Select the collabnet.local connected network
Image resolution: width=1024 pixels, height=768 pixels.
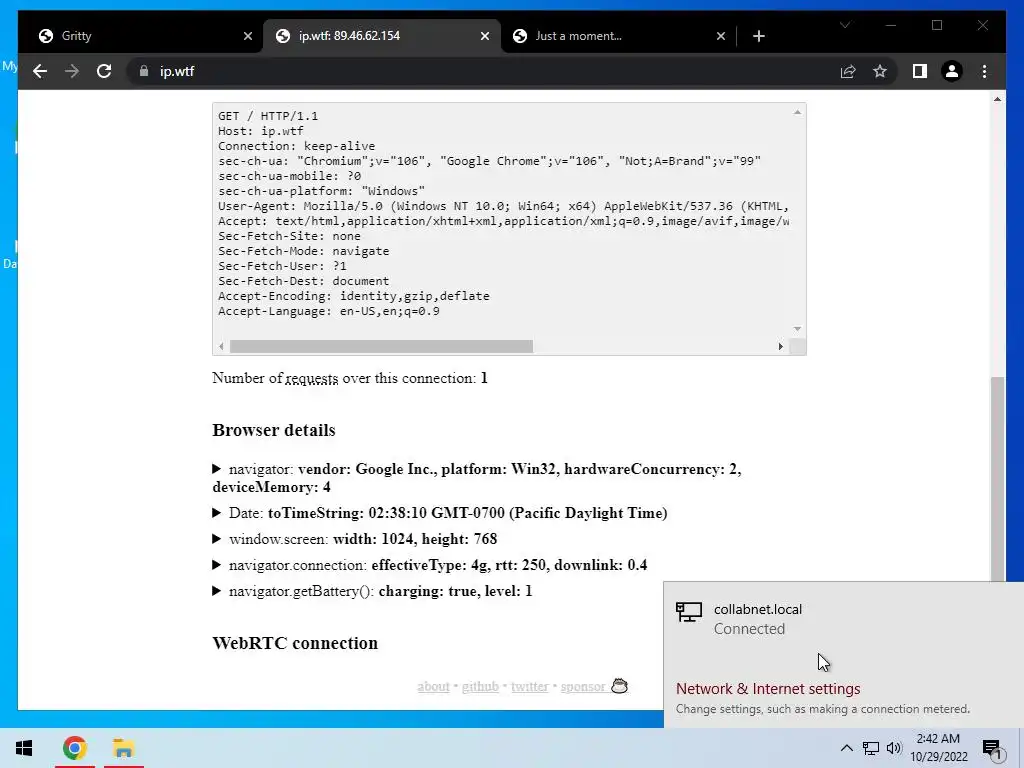844,619
